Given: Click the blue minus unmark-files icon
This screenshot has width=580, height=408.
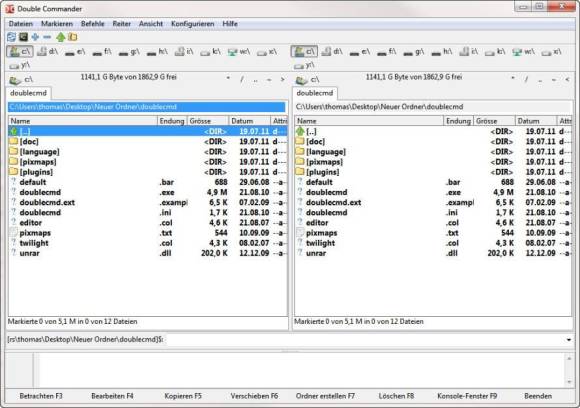Looking at the screenshot, I should [x=47, y=37].
